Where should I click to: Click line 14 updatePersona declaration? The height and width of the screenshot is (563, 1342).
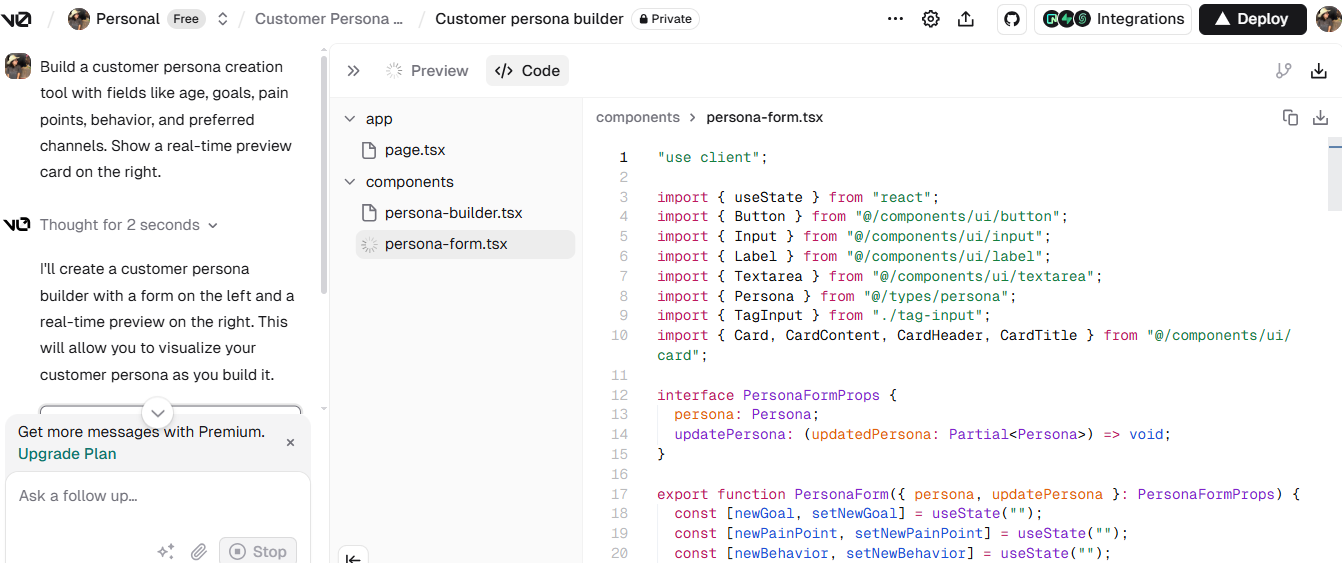(x=922, y=434)
